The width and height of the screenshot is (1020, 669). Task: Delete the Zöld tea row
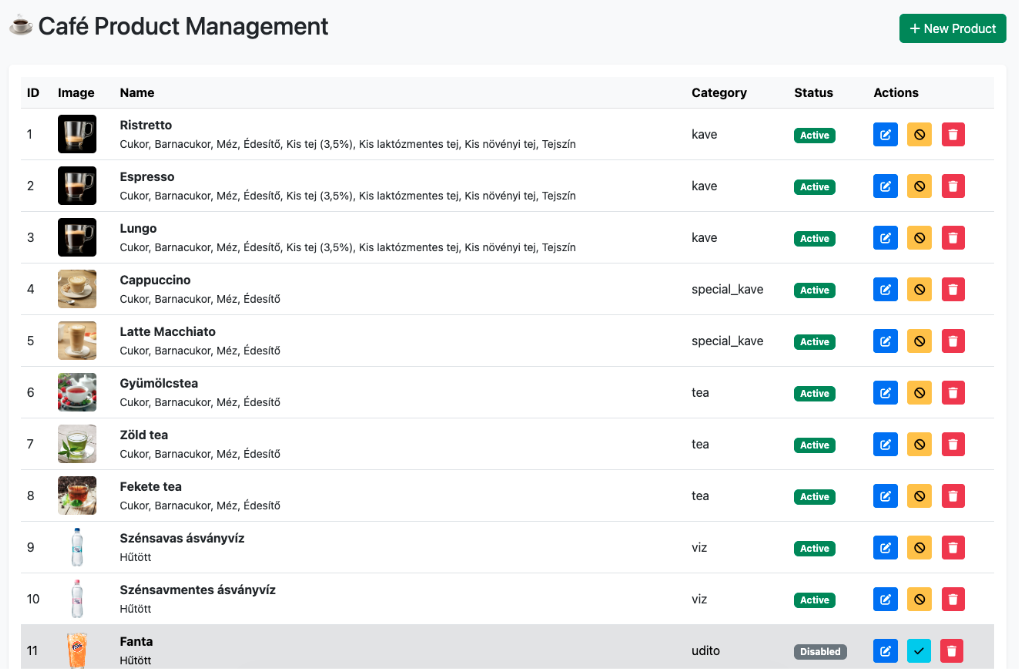(x=953, y=445)
